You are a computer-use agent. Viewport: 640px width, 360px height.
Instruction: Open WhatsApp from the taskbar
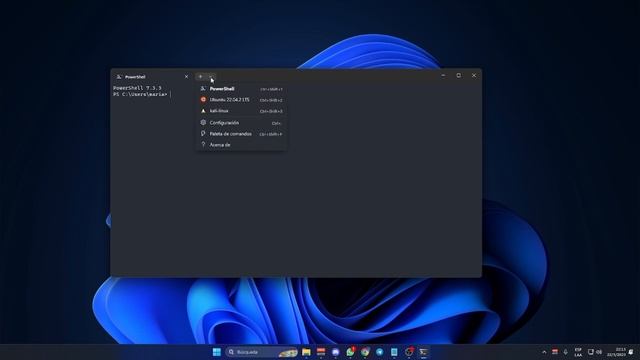tap(350, 352)
